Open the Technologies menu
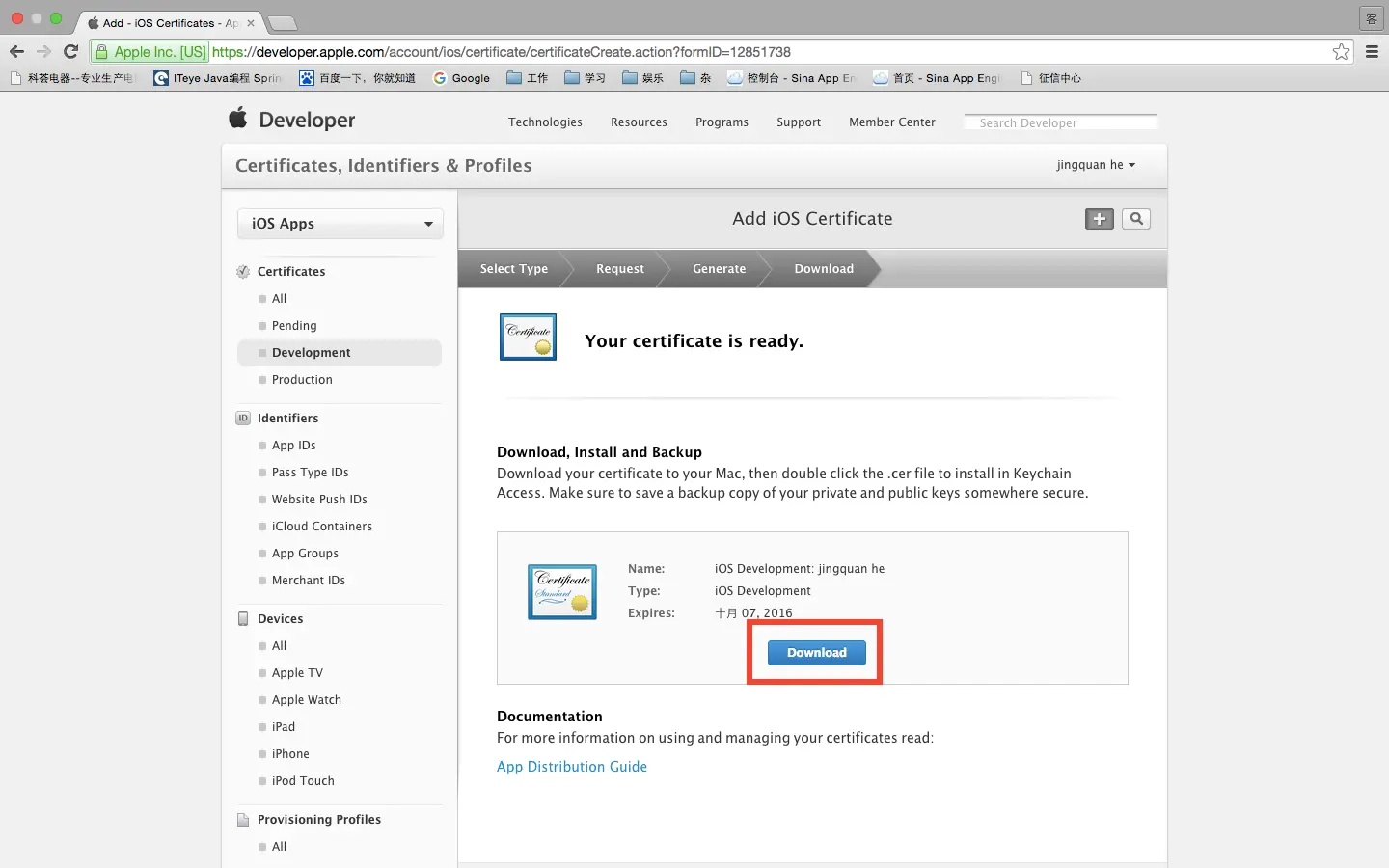This screenshot has height=868, width=1389. 545,122
